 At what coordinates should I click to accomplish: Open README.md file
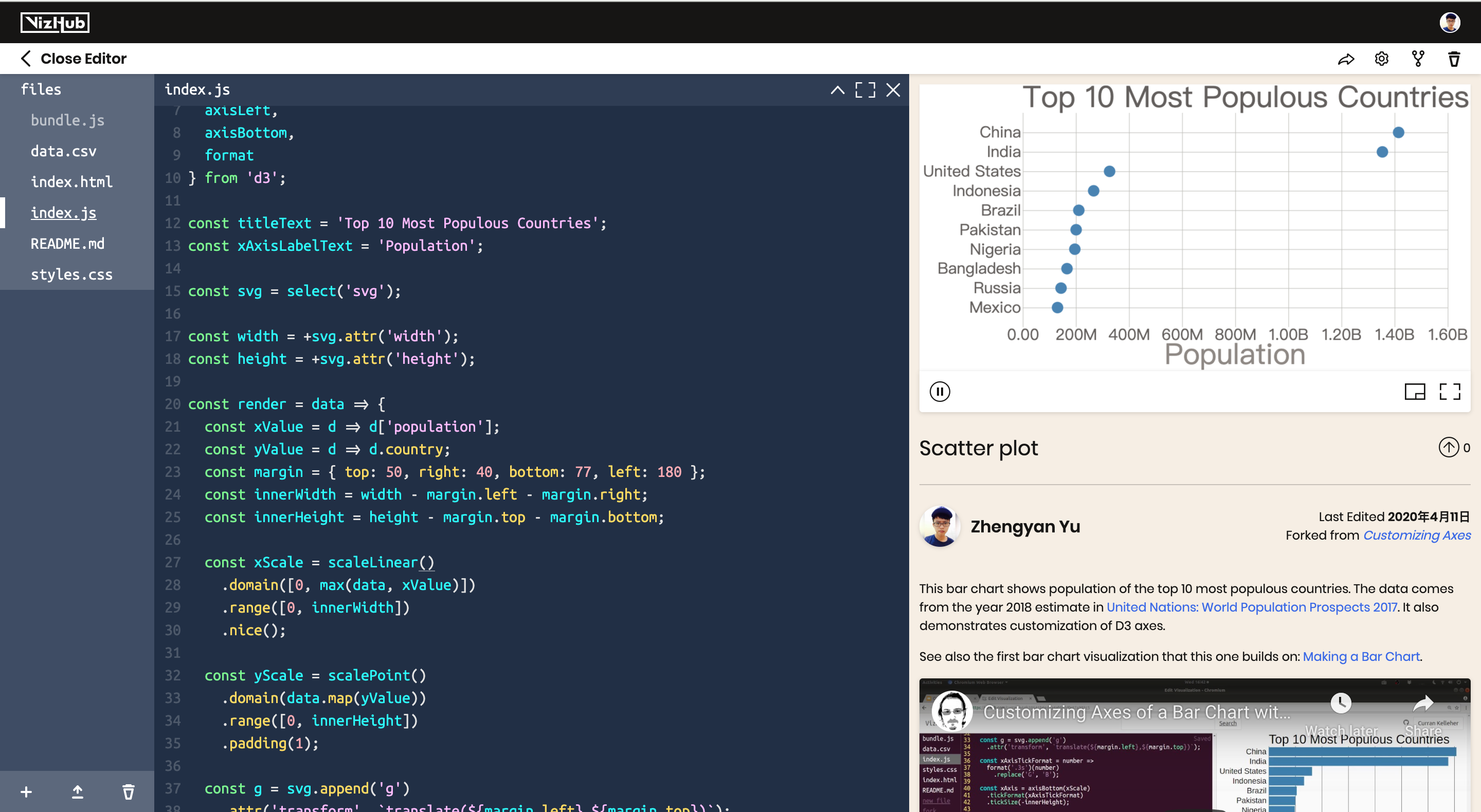click(67, 244)
